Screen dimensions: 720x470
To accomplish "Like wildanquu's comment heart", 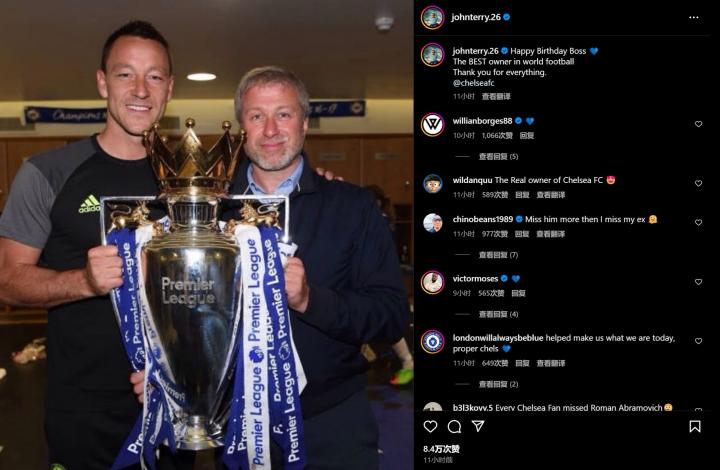I will click(698, 183).
